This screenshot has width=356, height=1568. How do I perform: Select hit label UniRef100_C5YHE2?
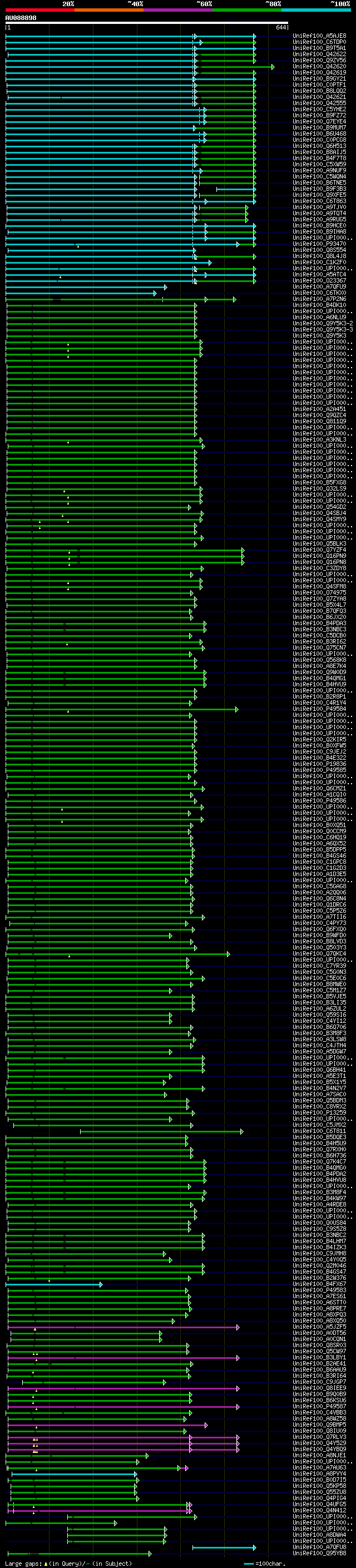pyautogui.click(x=319, y=110)
